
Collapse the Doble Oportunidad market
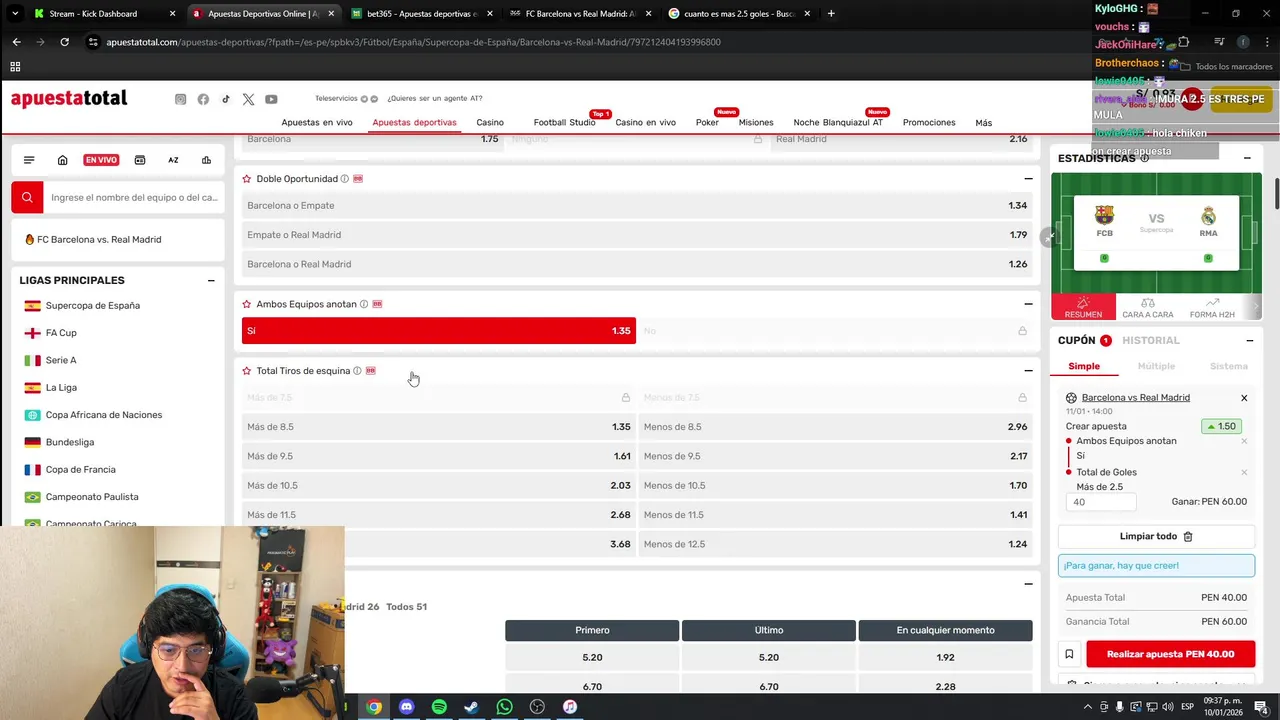(1028, 179)
